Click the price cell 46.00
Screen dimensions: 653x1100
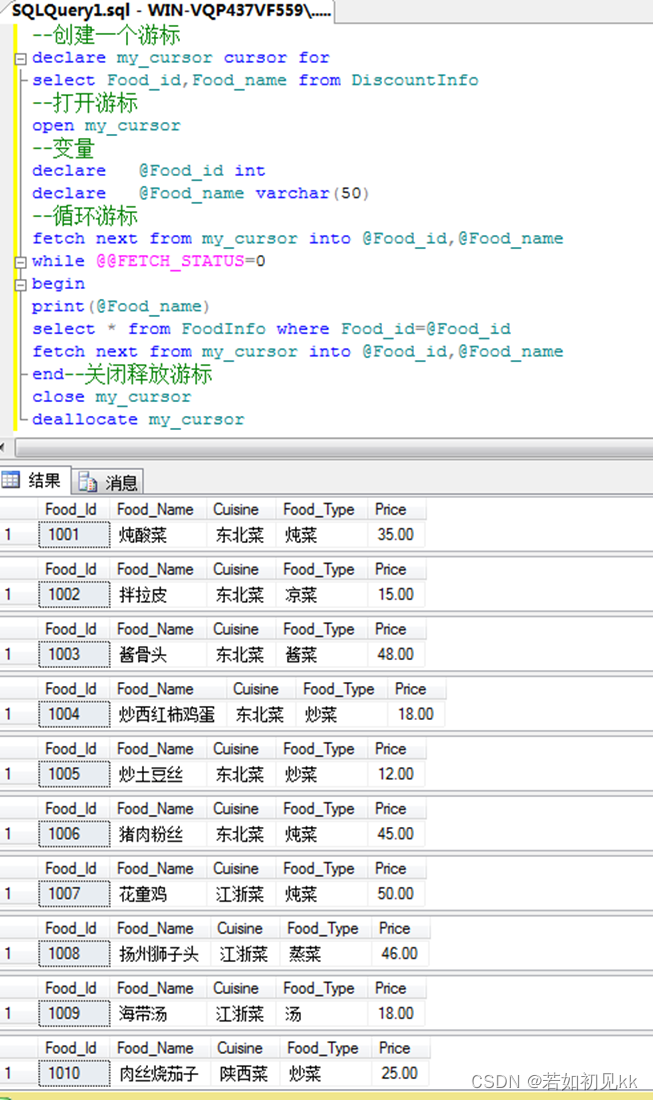(x=400, y=953)
